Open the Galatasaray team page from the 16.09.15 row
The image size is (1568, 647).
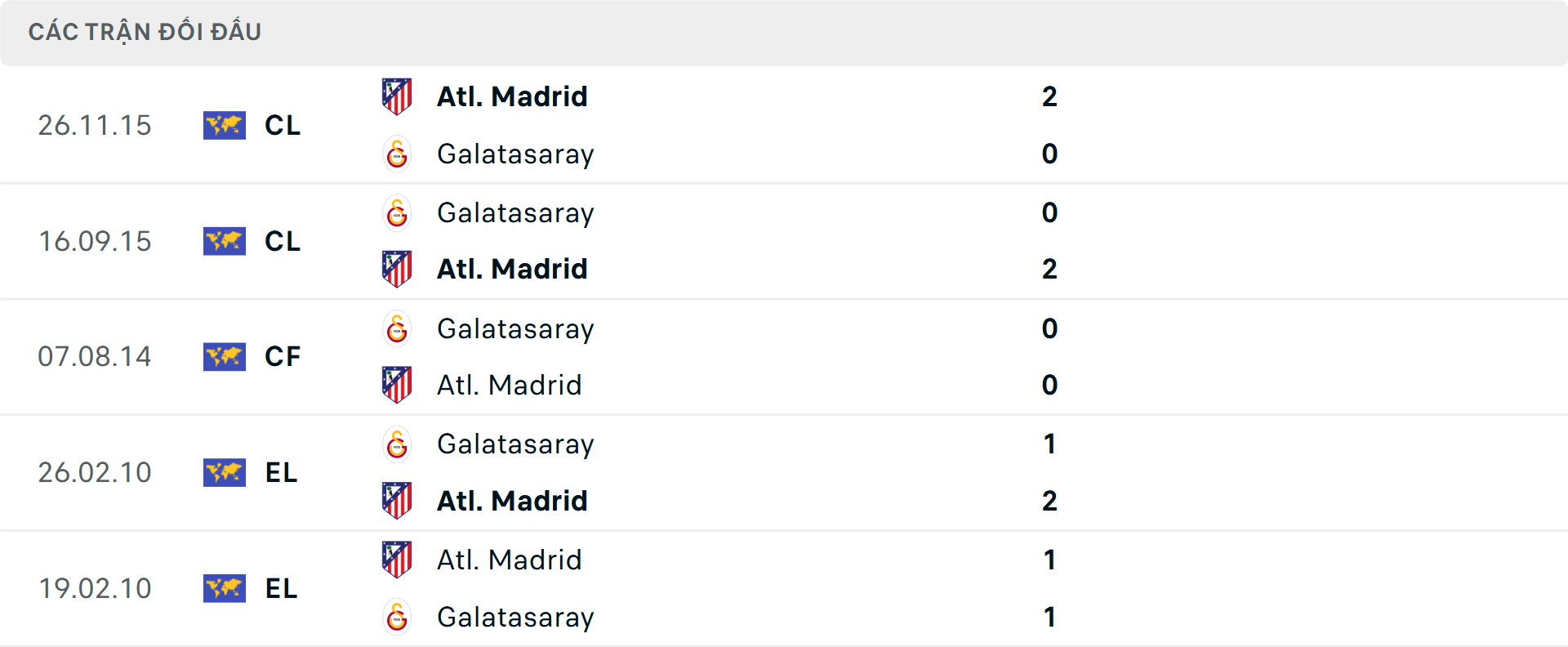coord(515,212)
